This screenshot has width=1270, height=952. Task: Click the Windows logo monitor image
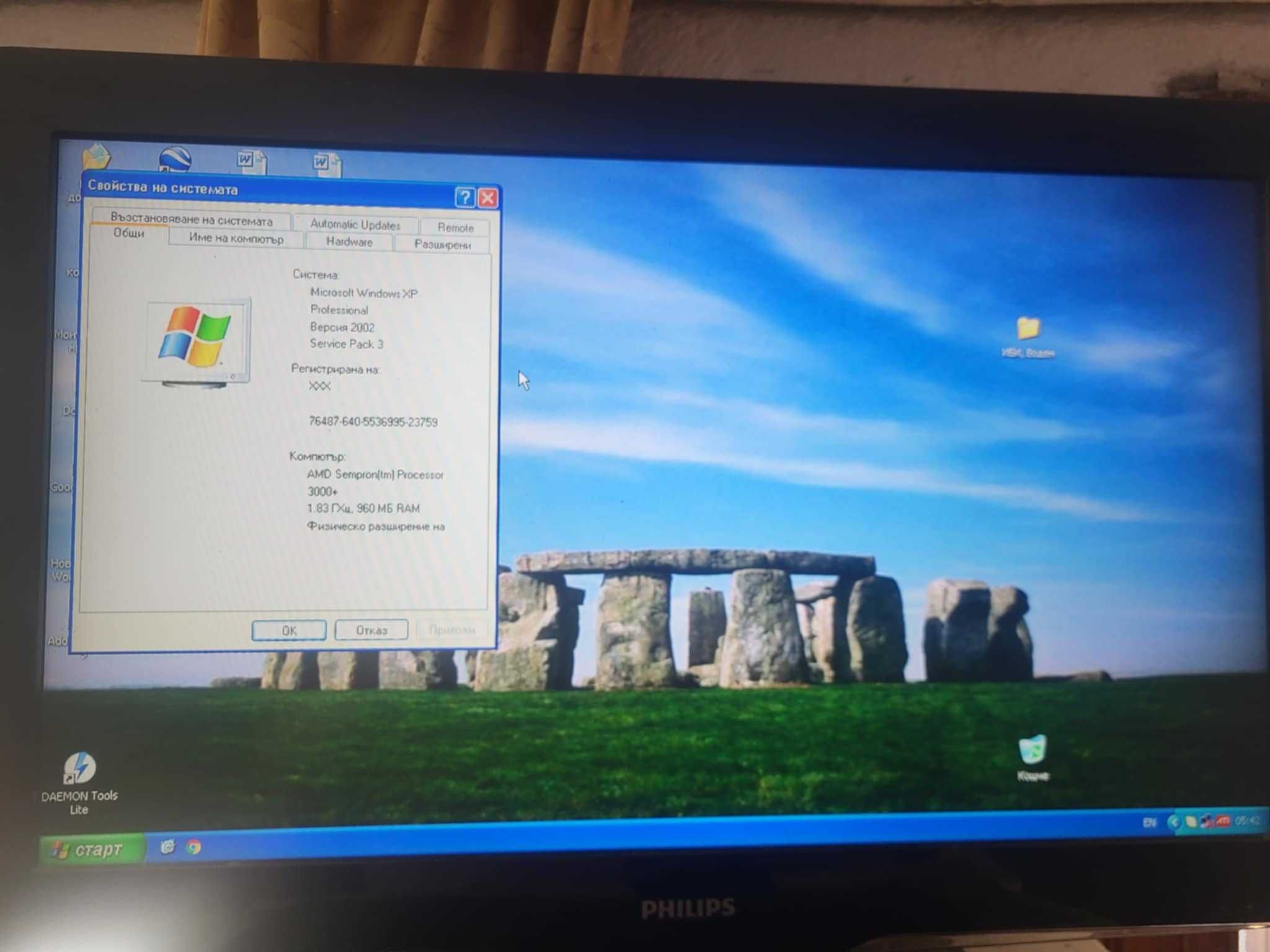(x=197, y=343)
